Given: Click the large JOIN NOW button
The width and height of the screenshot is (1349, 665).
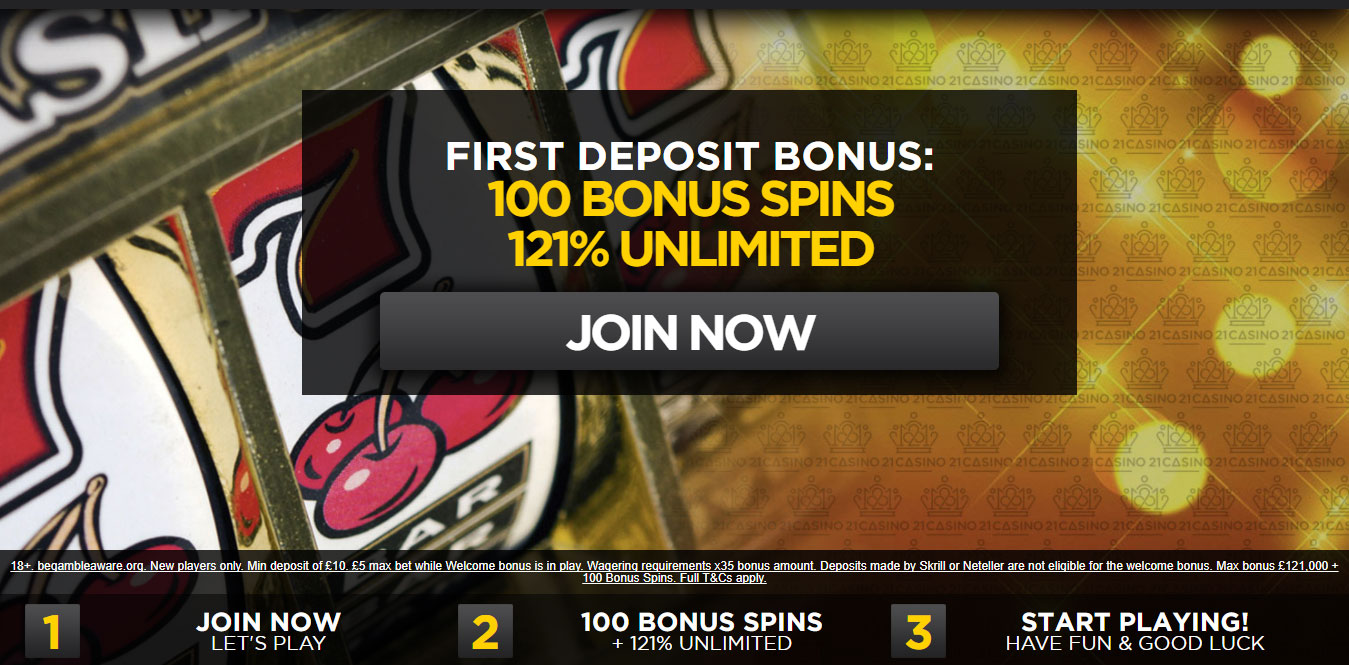Looking at the screenshot, I should point(689,331).
